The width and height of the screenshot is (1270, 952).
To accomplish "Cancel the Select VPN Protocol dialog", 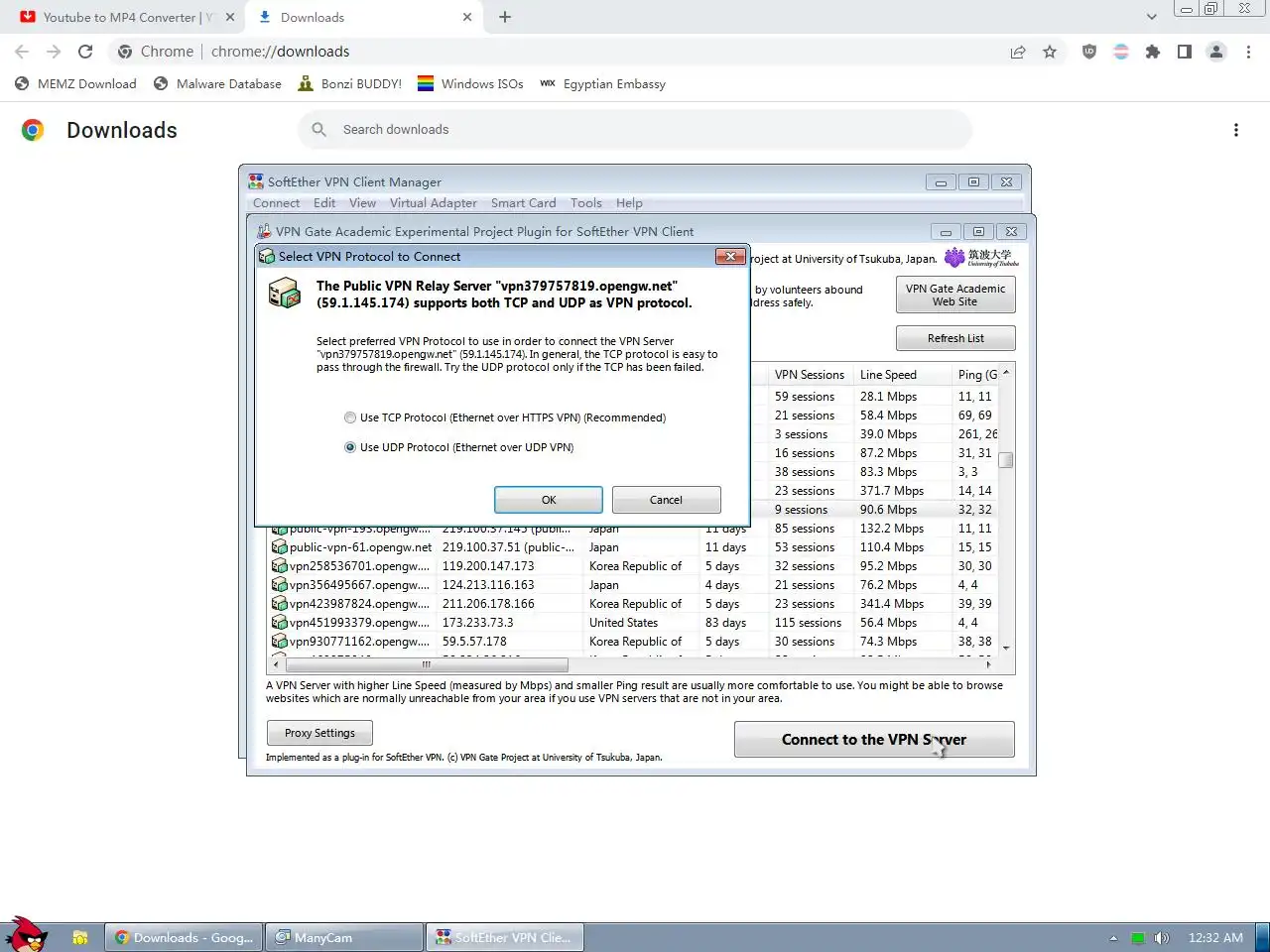I will coord(666,500).
